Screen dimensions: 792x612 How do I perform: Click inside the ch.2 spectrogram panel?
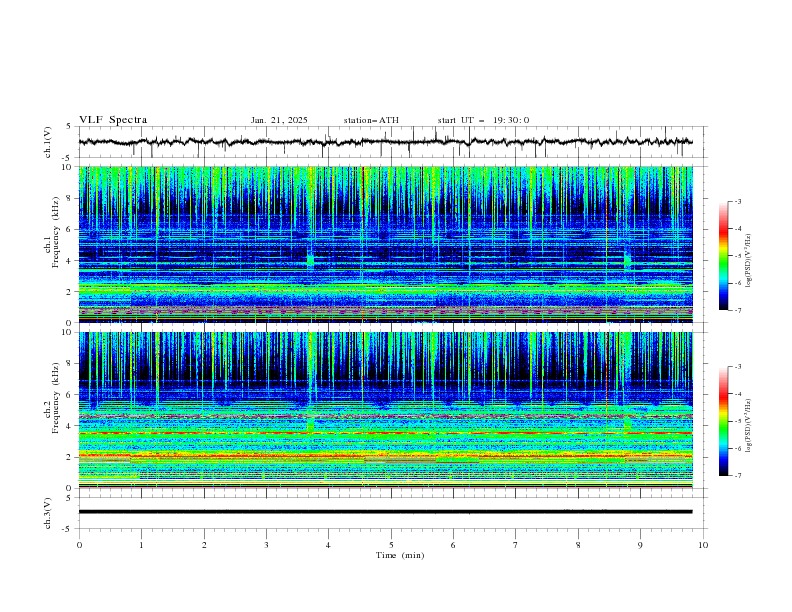coord(385,410)
